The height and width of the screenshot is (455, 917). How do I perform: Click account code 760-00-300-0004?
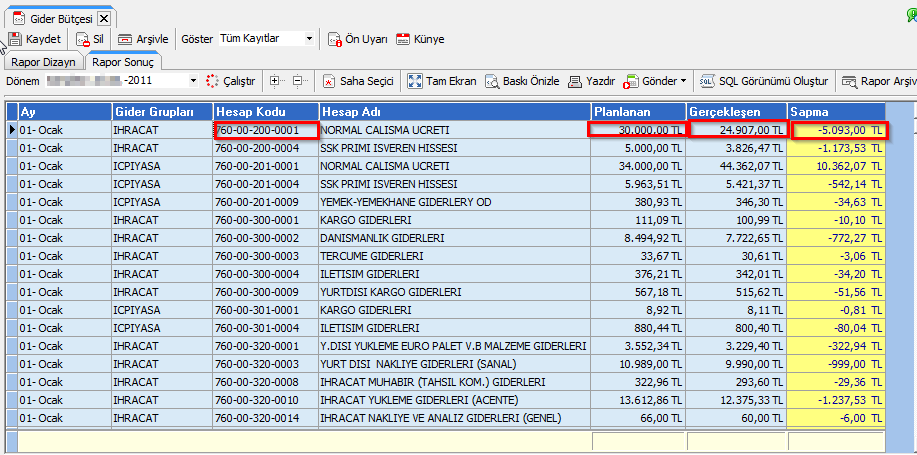point(266,274)
